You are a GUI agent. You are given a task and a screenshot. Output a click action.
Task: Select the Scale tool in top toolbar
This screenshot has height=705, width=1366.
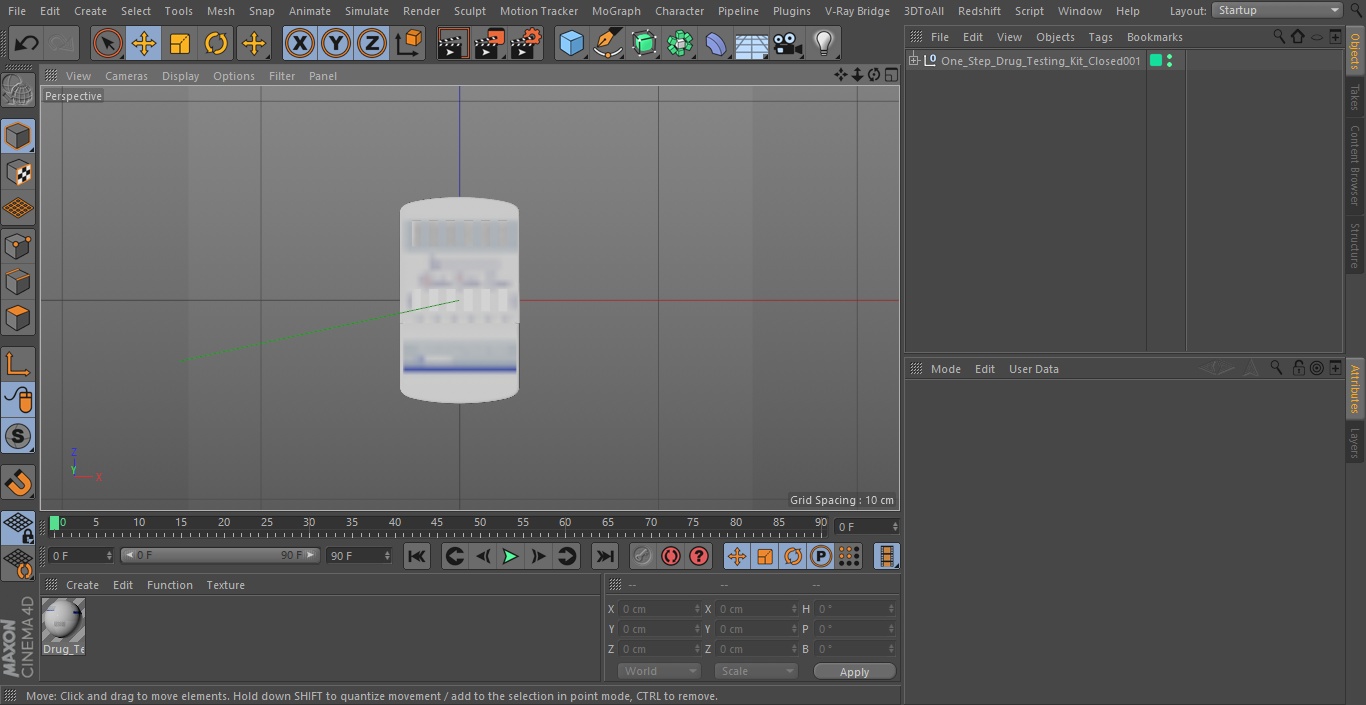pyautogui.click(x=180, y=43)
